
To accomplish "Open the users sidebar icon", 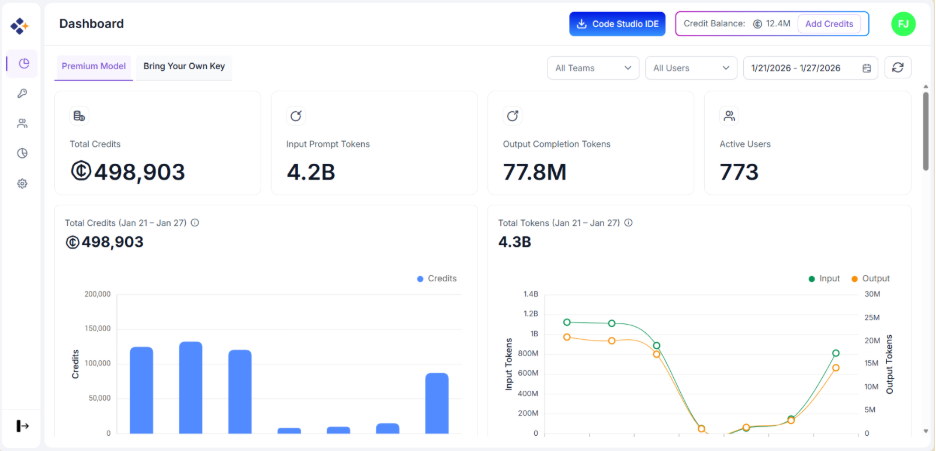I will click(x=23, y=124).
